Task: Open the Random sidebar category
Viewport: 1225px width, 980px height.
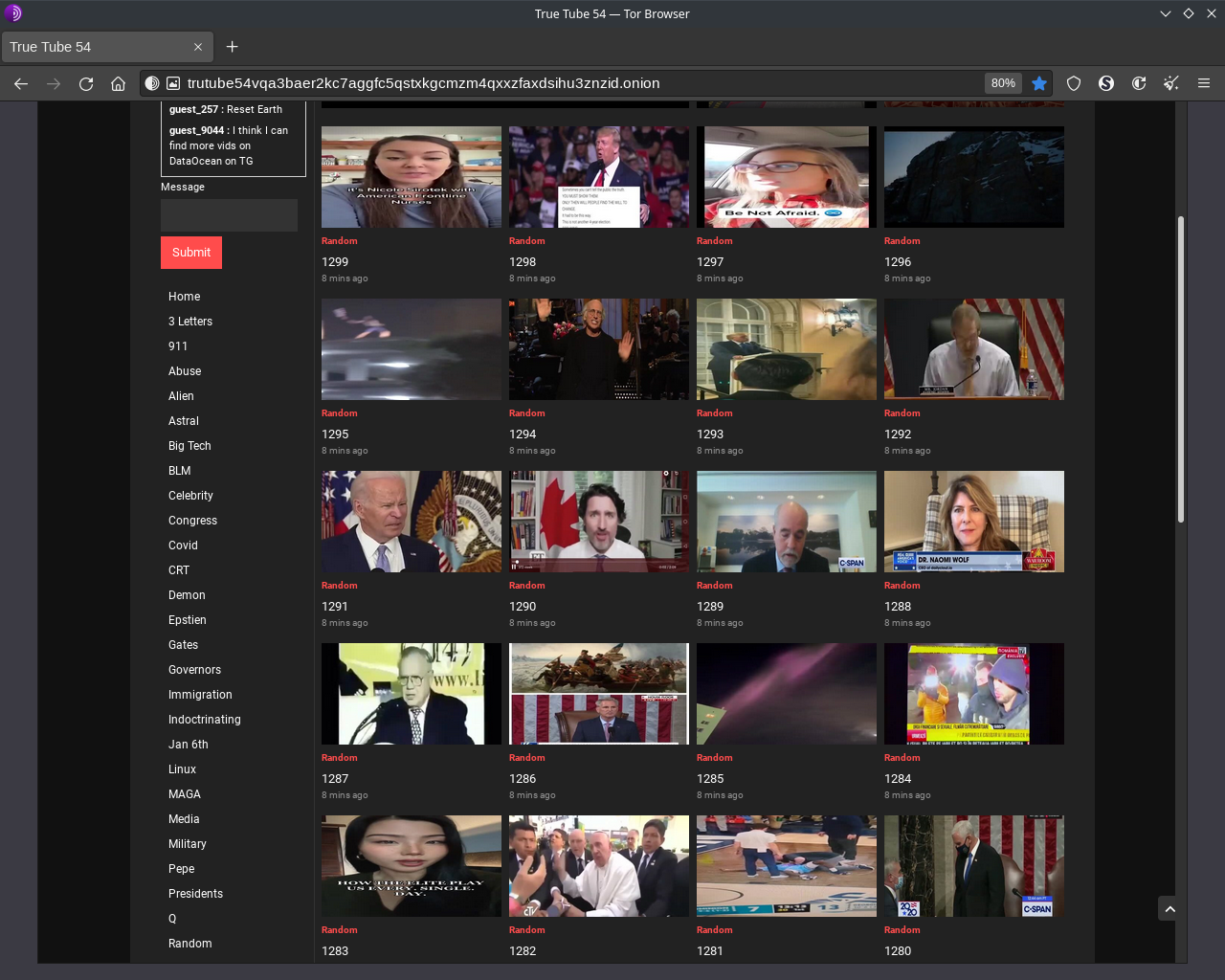Action: (190, 944)
